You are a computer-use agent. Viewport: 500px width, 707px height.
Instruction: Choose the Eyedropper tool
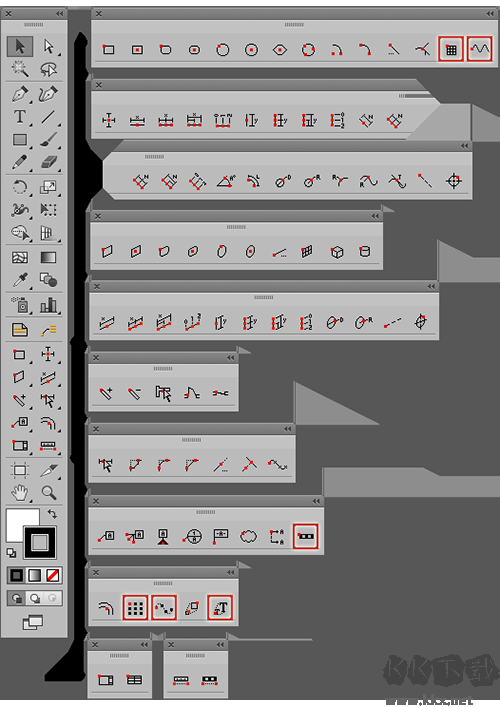[x=20, y=280]
